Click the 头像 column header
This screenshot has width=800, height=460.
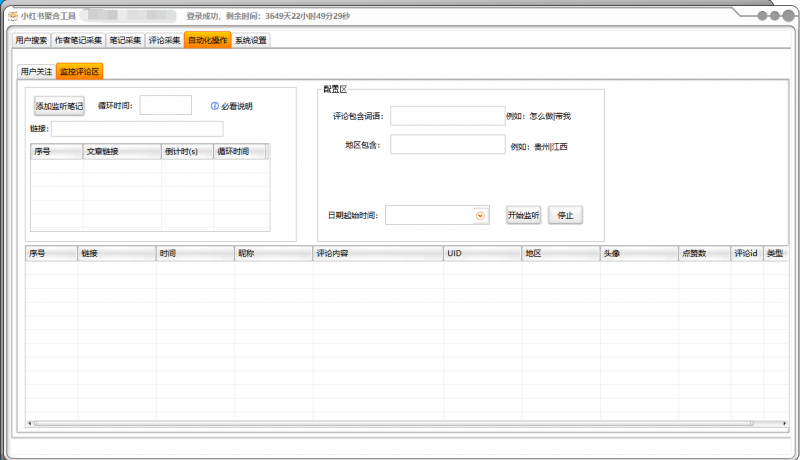pyautogui.click(x=639, y=253)
